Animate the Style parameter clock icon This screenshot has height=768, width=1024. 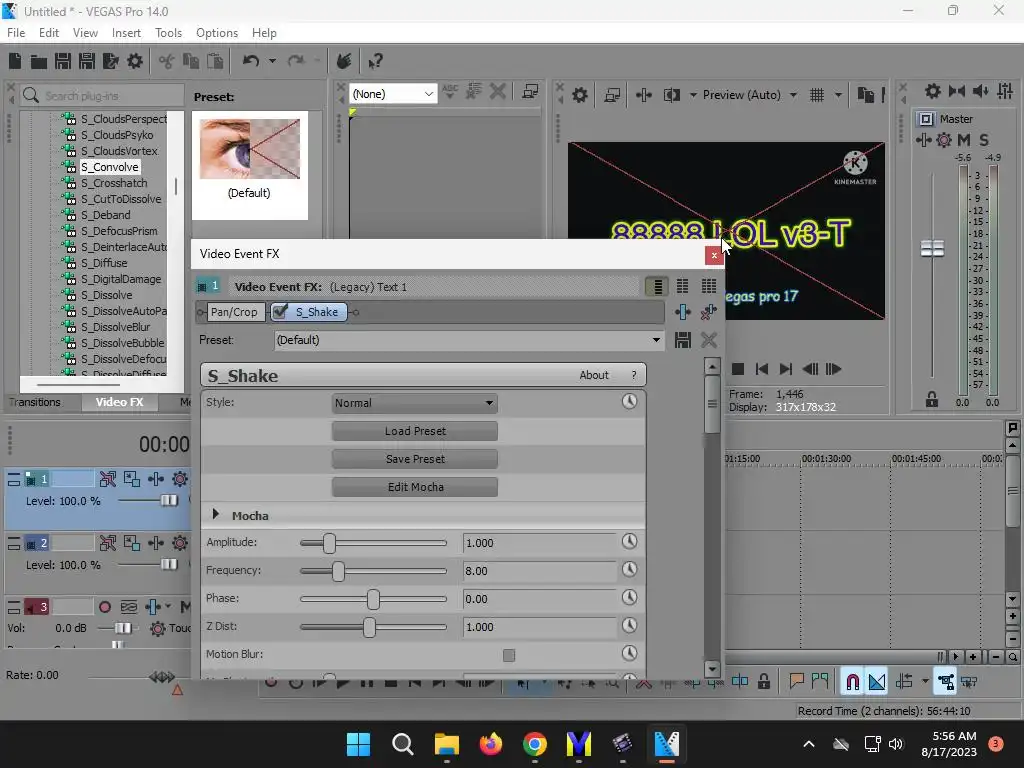629,401
